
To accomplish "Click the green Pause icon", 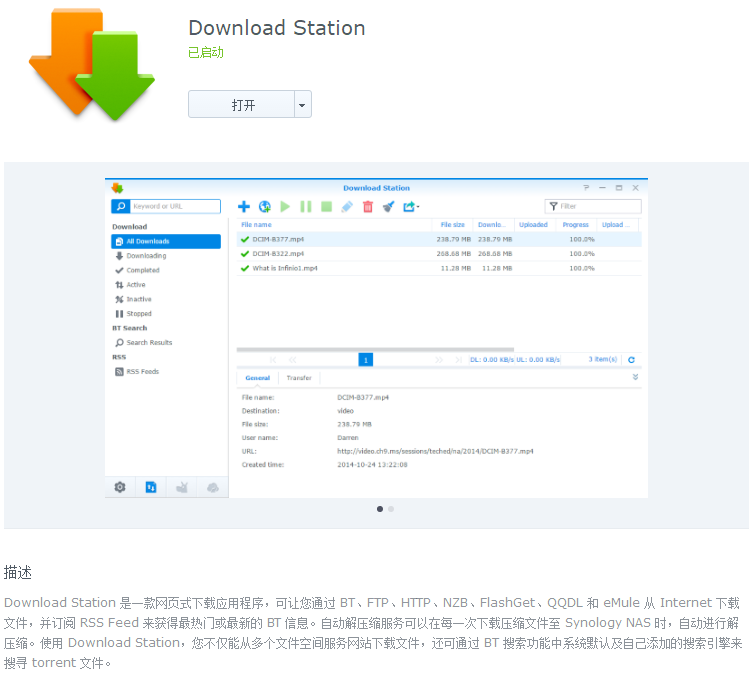I will tap(306, 207).
